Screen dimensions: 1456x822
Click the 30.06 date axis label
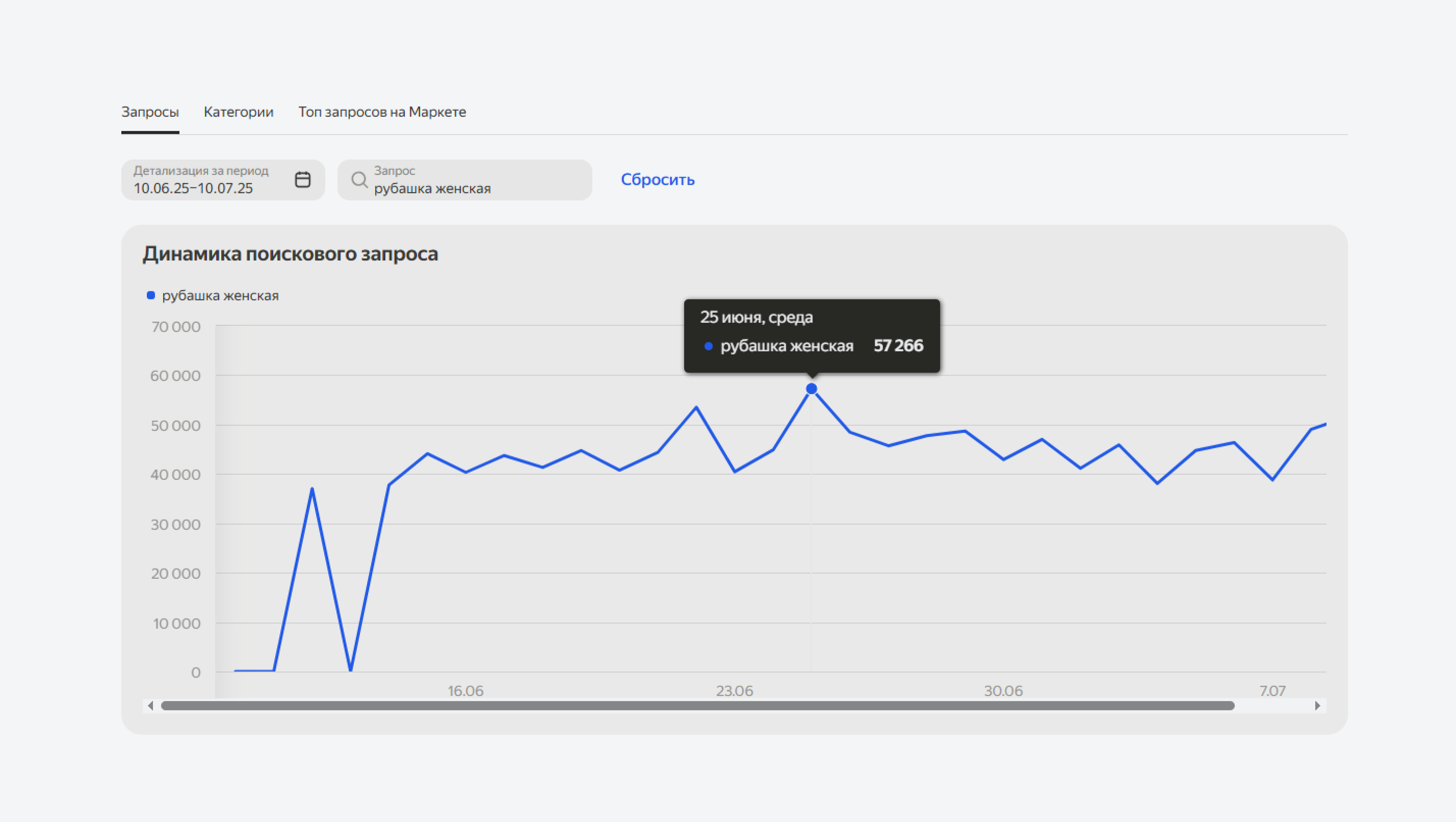click(x=1003, y=691)
